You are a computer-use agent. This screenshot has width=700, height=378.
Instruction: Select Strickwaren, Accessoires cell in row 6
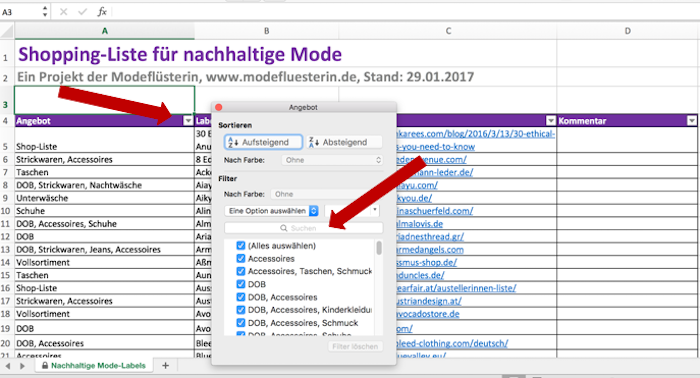click(104, 159)
